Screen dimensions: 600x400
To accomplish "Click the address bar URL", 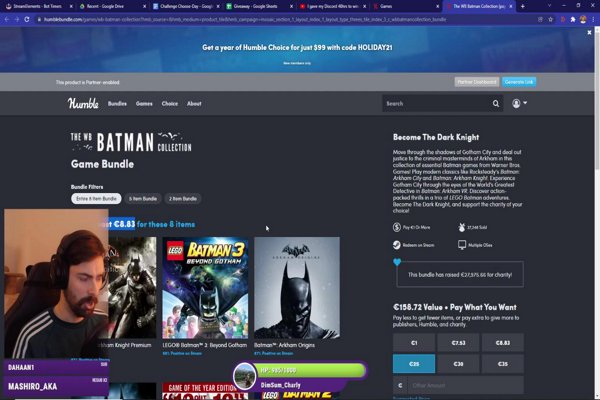I will tap(245, 19).
